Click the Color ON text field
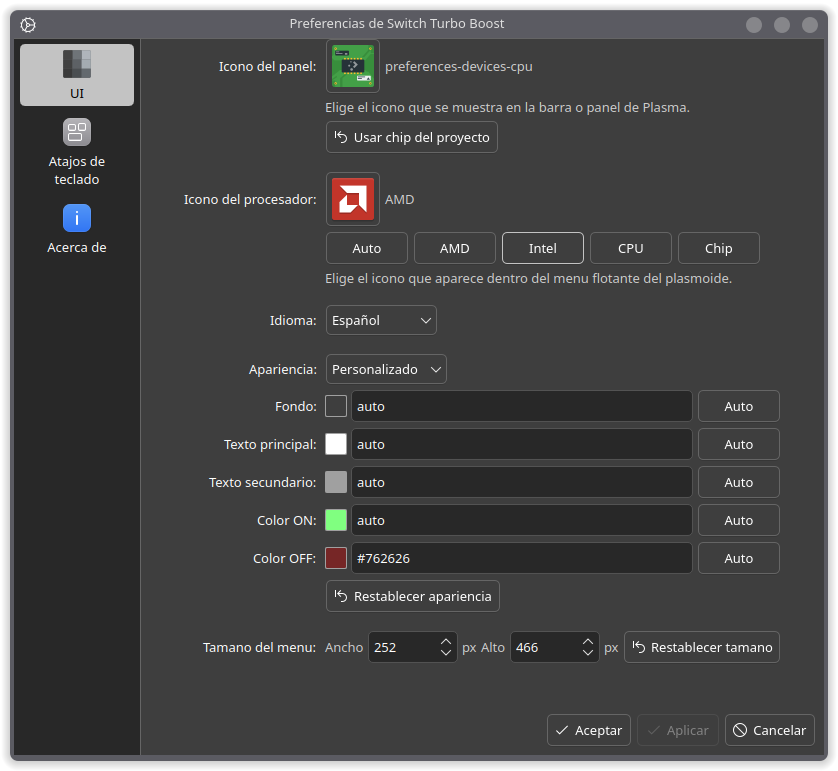This screenshot has height=771, width=838. click(522, 520)
